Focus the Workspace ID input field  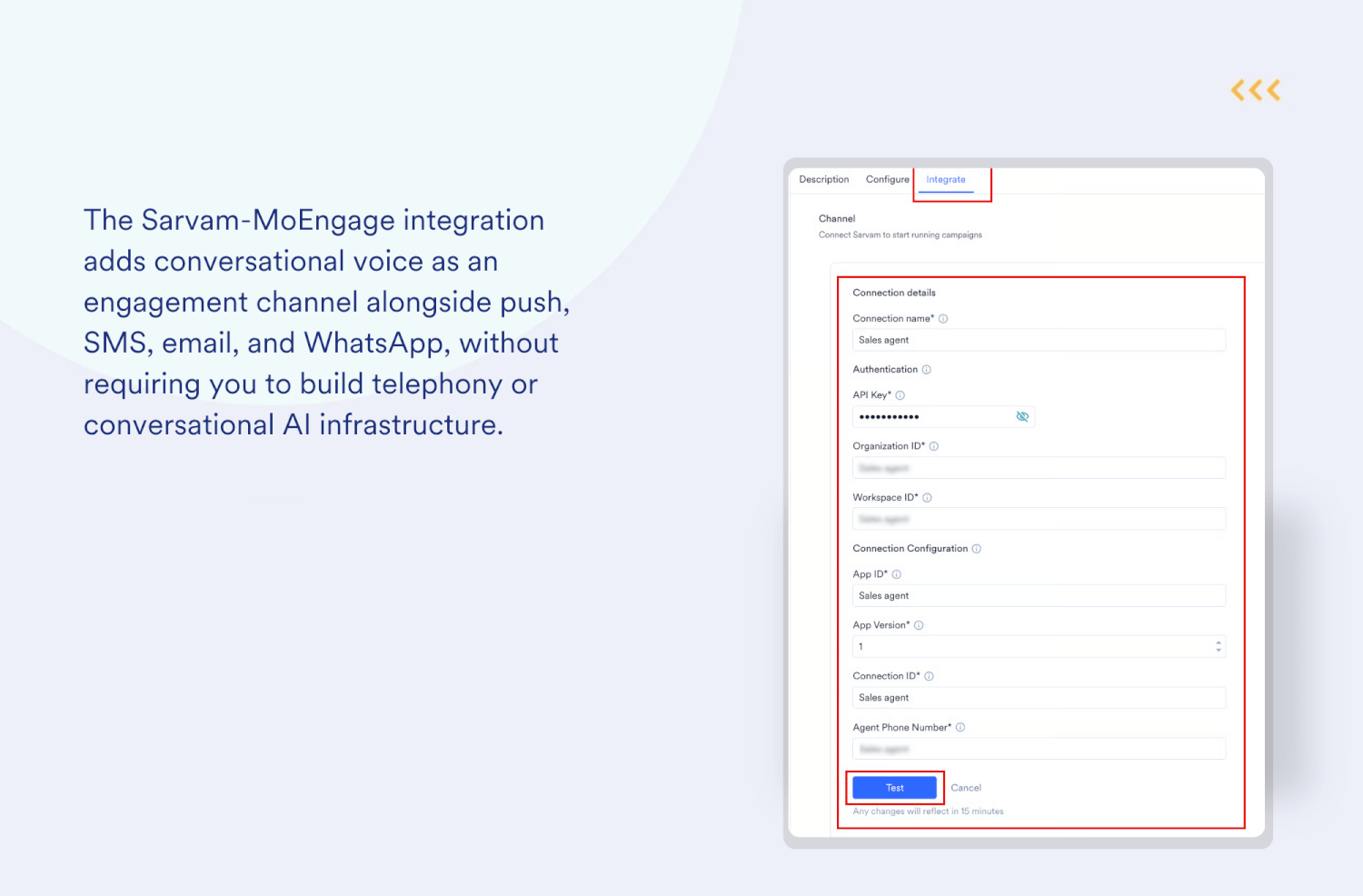1039,519
